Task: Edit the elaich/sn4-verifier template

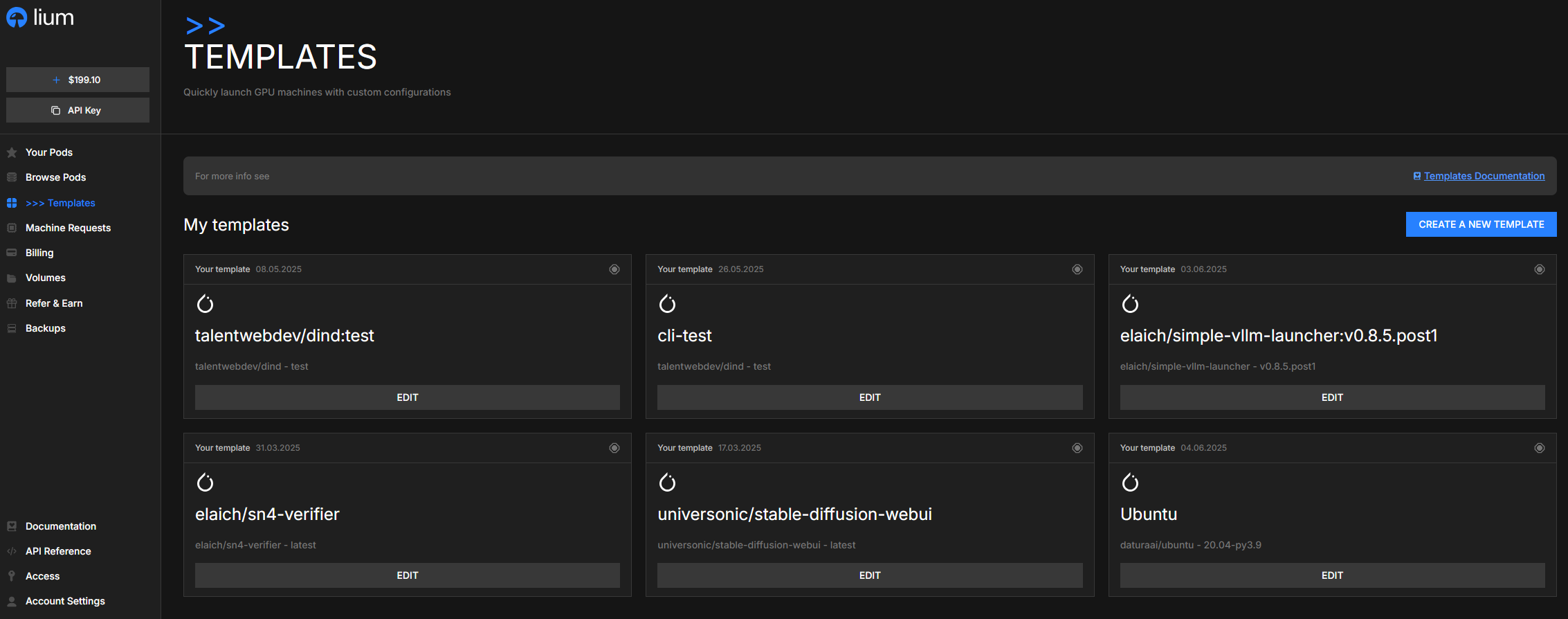Action: [408, 575]
